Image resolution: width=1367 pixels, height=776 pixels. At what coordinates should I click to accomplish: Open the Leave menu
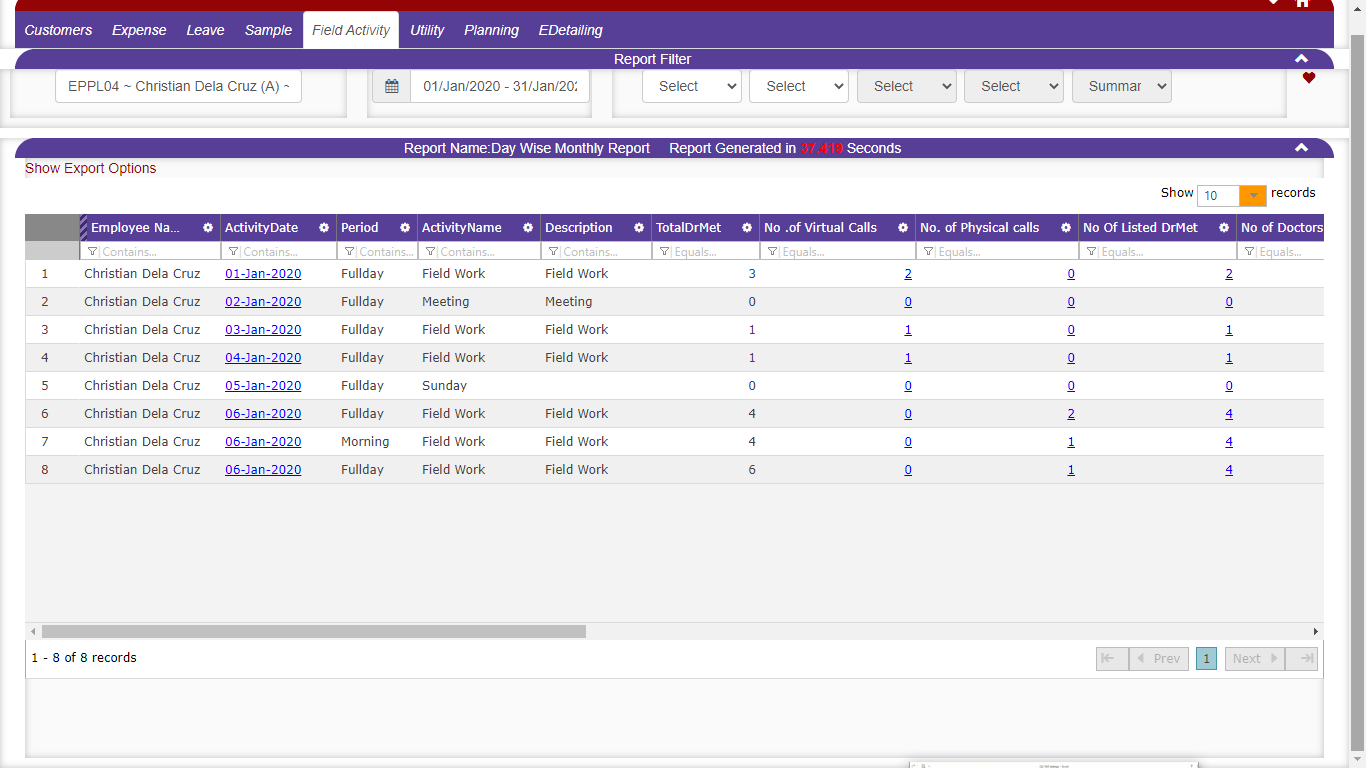(205, 30)
